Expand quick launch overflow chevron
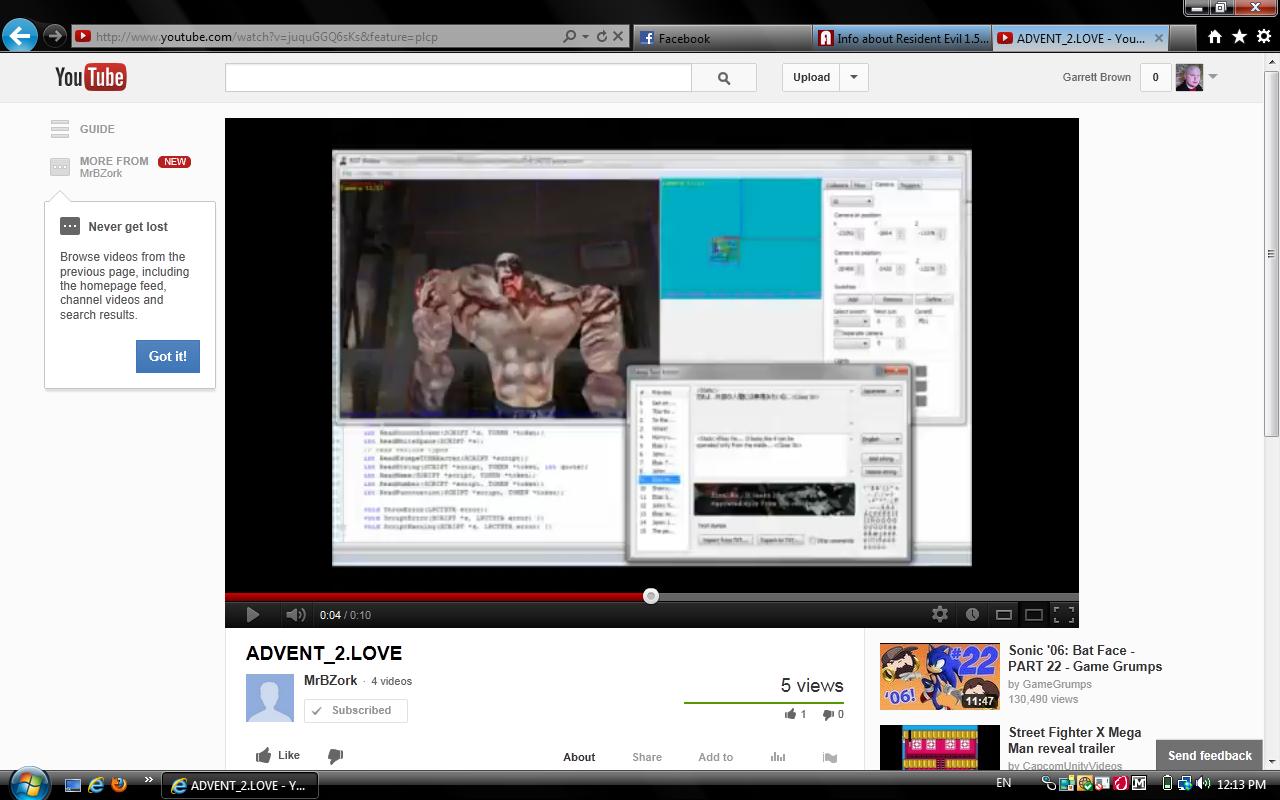Screen dimensions: 1280x800 [x=149, y=780]
